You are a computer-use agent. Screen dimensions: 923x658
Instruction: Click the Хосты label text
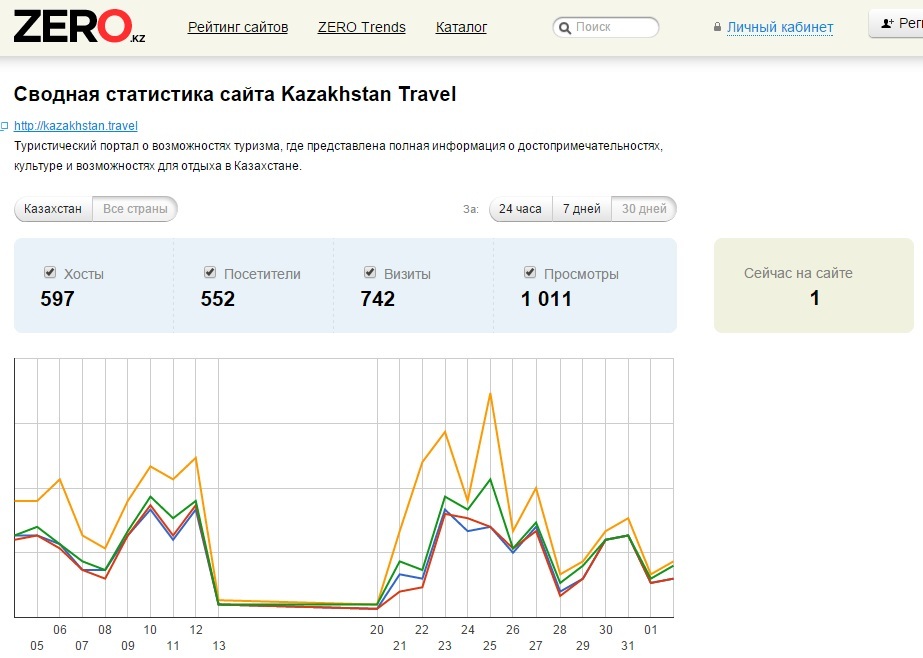point(84,274)
